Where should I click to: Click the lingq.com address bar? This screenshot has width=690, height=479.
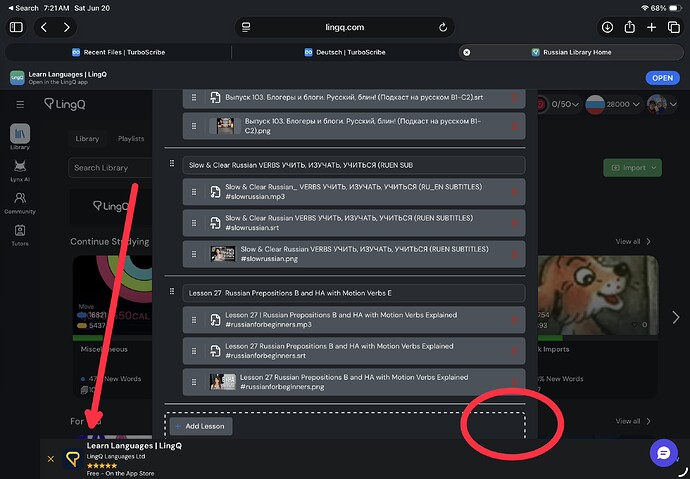(345, 27)
